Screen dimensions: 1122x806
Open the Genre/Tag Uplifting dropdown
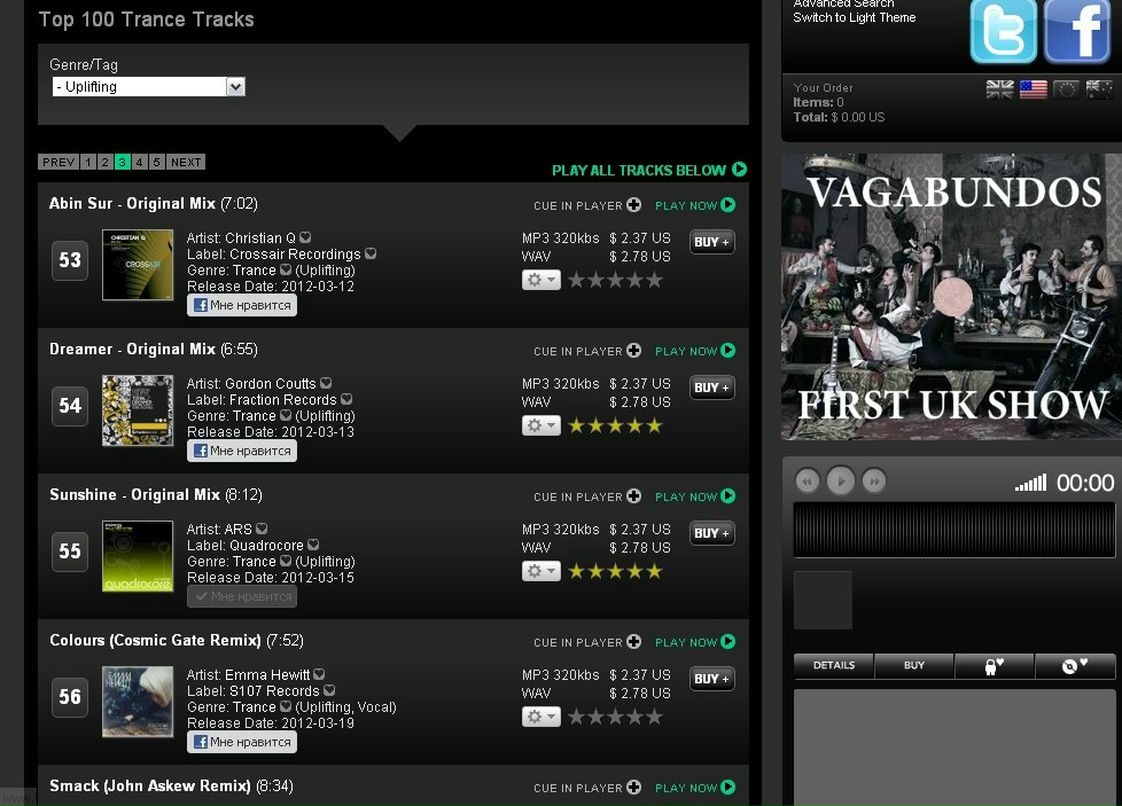click(148, 87)
